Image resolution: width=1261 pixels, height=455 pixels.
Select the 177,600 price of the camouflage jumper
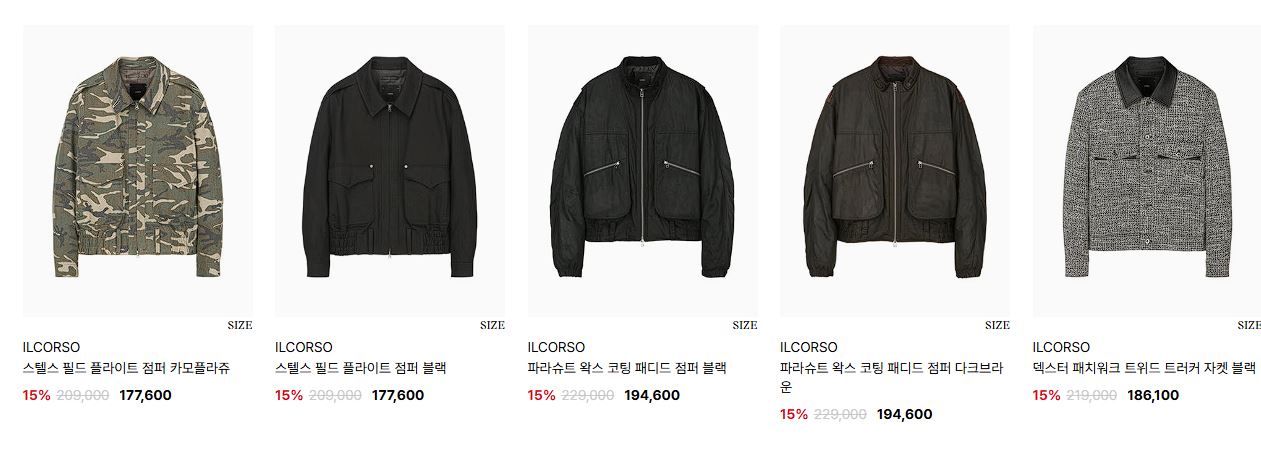(145, 395)
